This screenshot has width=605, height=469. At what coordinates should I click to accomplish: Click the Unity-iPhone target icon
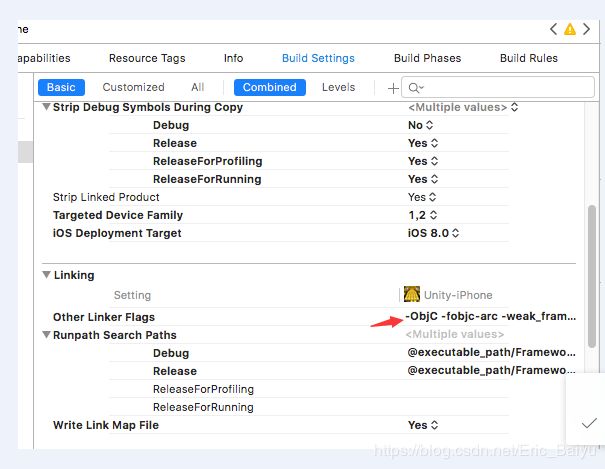coord(411,295)
